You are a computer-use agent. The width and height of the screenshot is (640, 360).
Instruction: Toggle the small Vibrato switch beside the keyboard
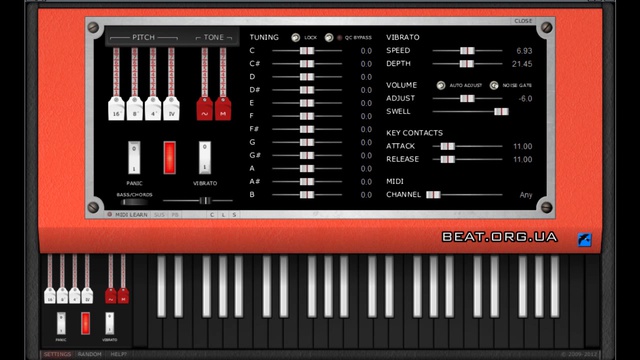pos(109,323)
